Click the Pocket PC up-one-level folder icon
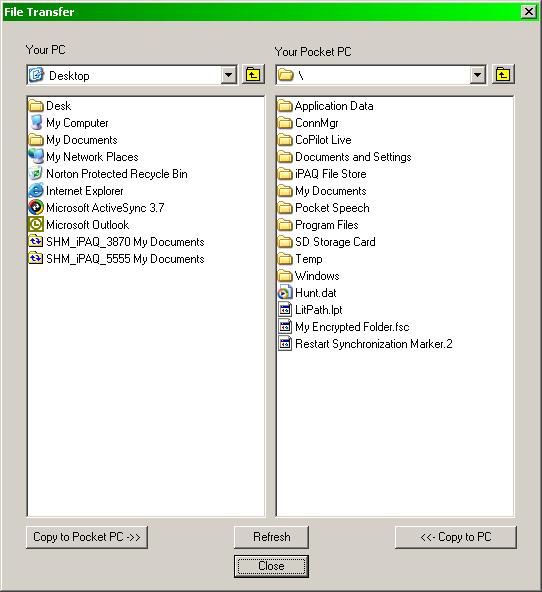Viewport: 542px width, 592px height. point(503,75)
